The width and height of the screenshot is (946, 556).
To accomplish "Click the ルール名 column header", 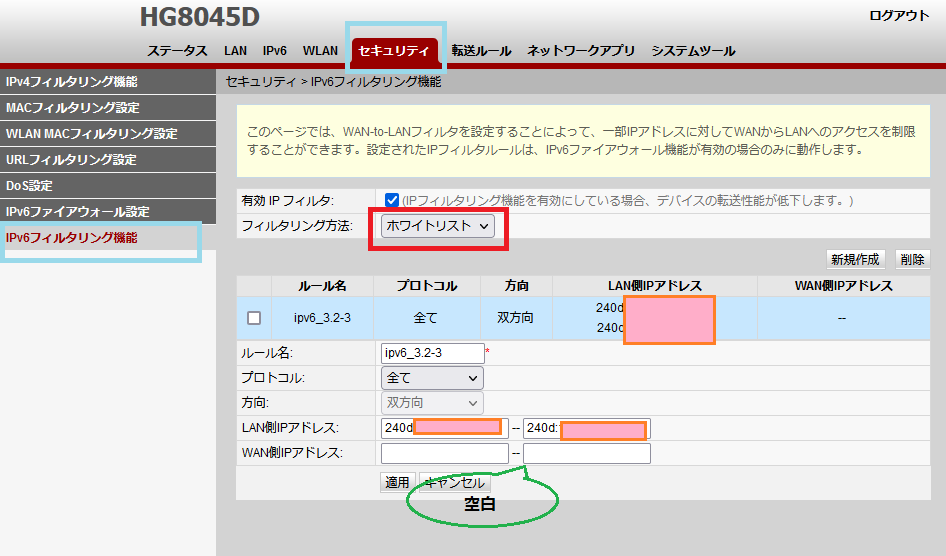I will pyautogui.click(x=322, y=286).
